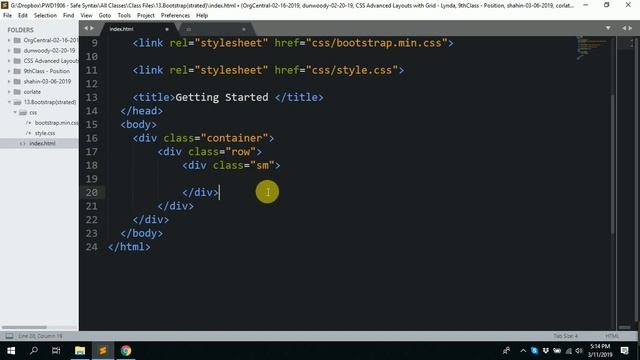Click line number 16 in the gutter
Viewport: 640px width, 360px height.
click(x=91, y=138)
